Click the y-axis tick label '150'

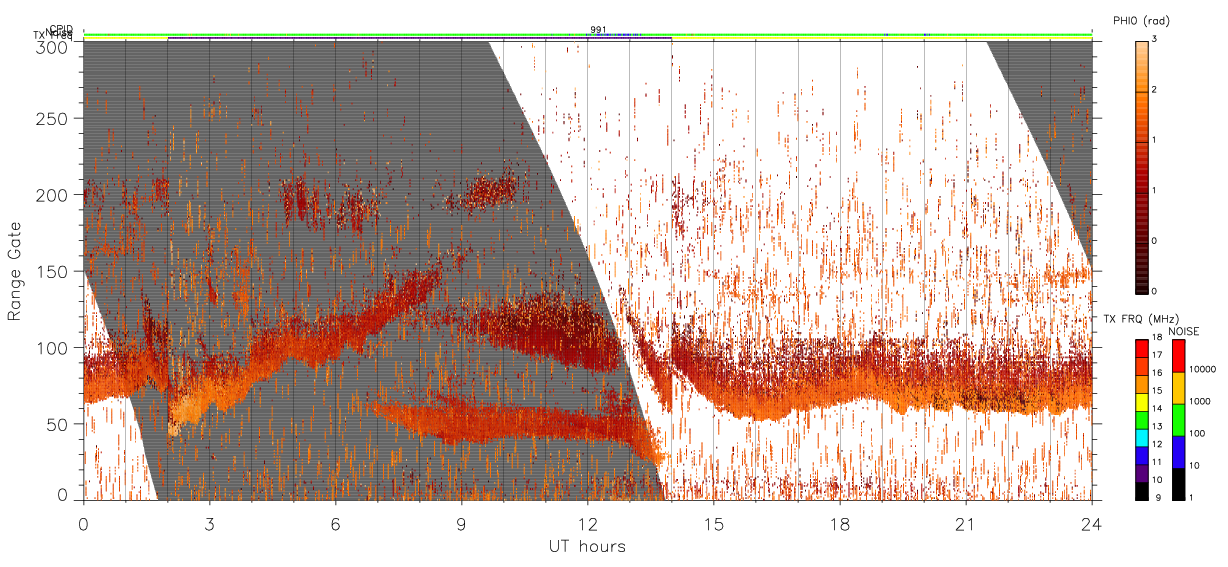(x=52, y=271)
